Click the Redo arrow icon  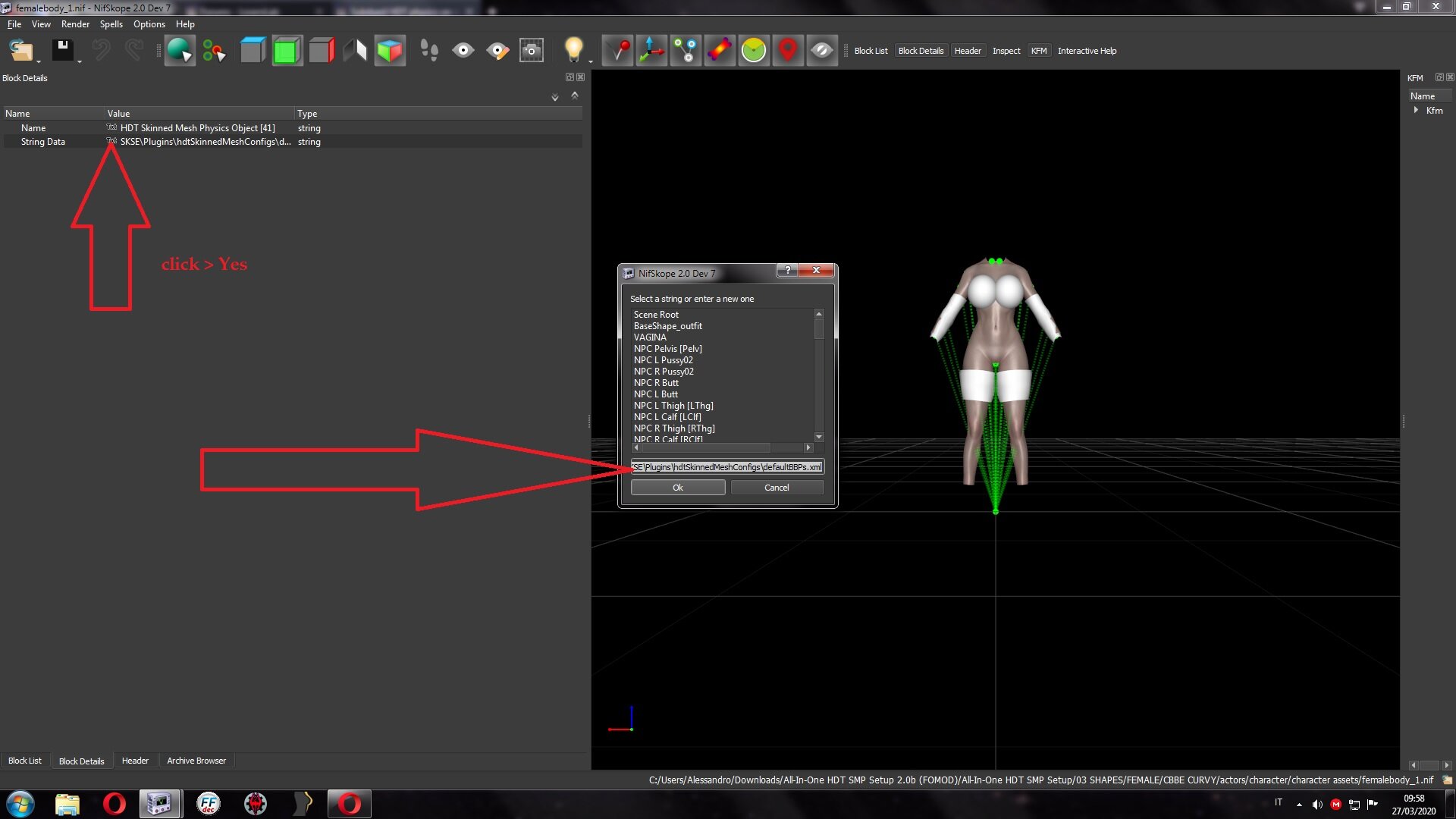click(134, 51)
